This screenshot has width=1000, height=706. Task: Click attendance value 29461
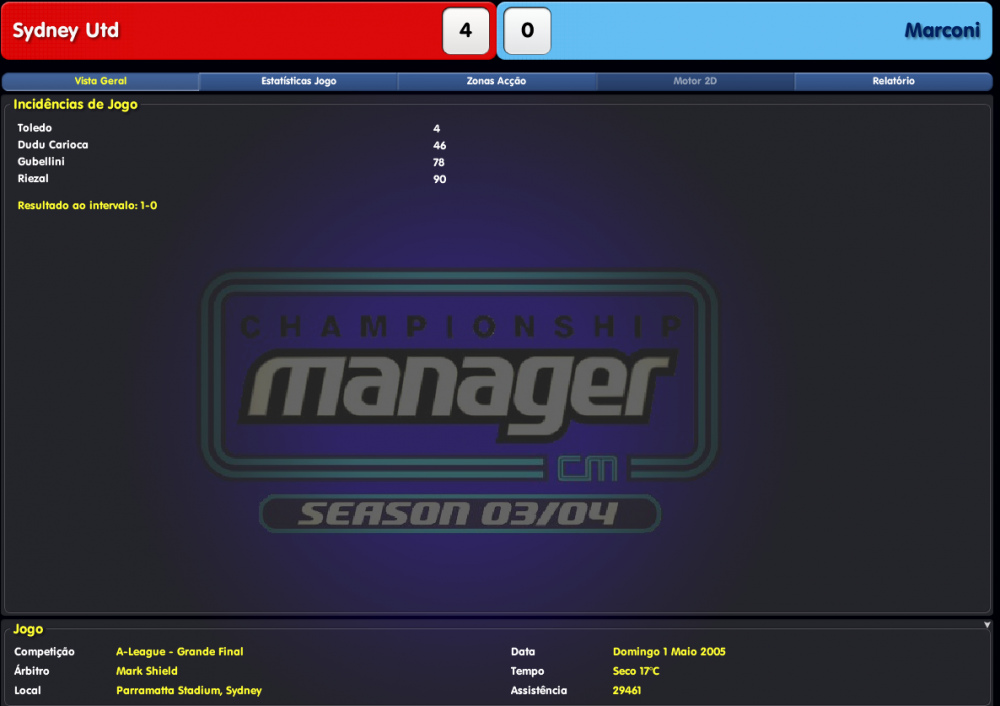pos(626,690)
